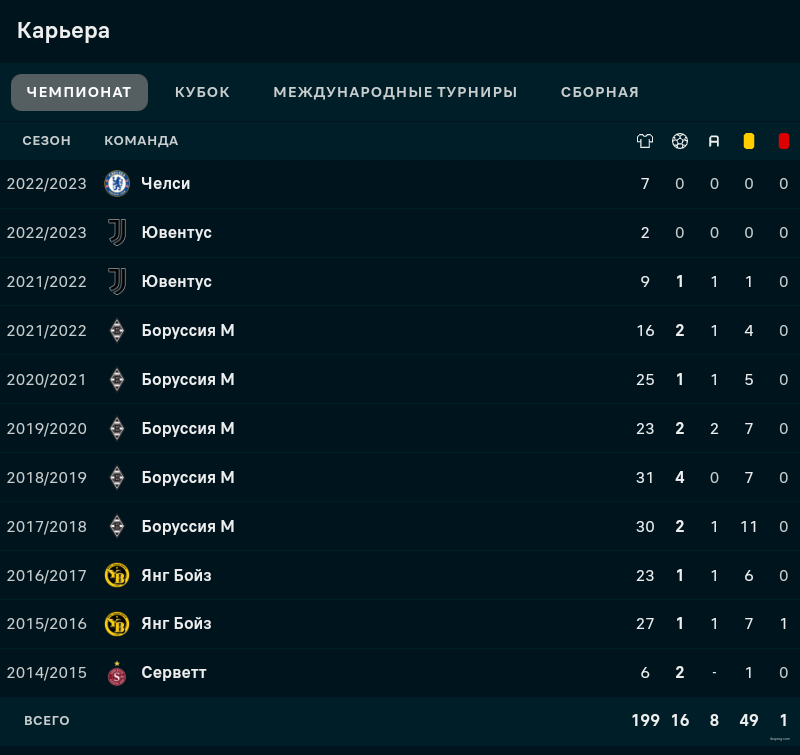The image size is (800, 755).
Task: Click the Servette club logo
Action: (117, 673)
